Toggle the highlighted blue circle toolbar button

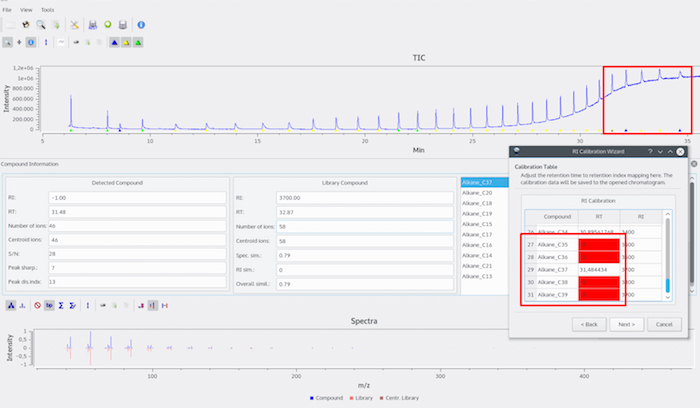tap(32, 43)
